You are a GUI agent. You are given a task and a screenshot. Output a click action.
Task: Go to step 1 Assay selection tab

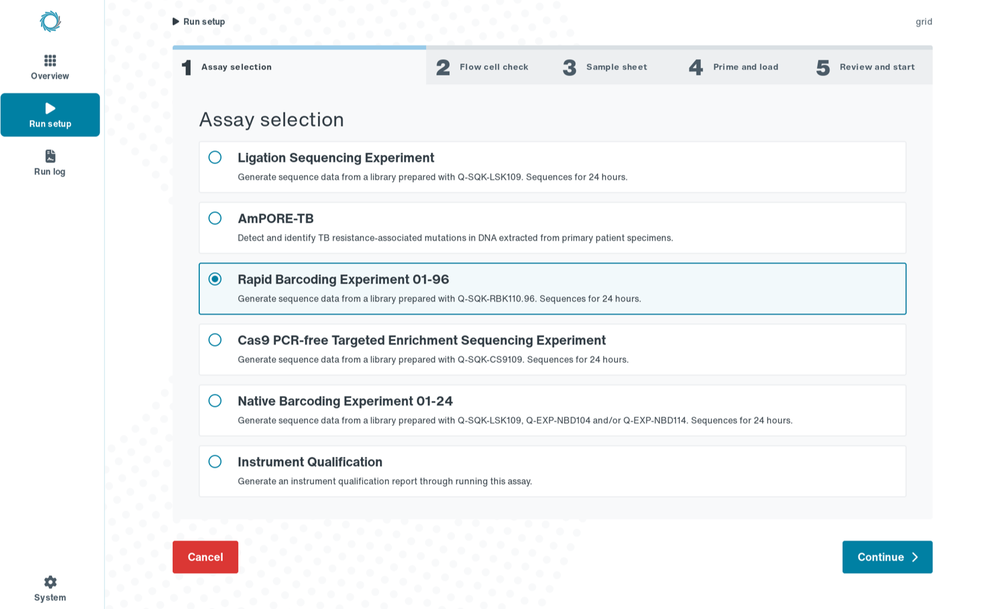[x=299, y=67]
